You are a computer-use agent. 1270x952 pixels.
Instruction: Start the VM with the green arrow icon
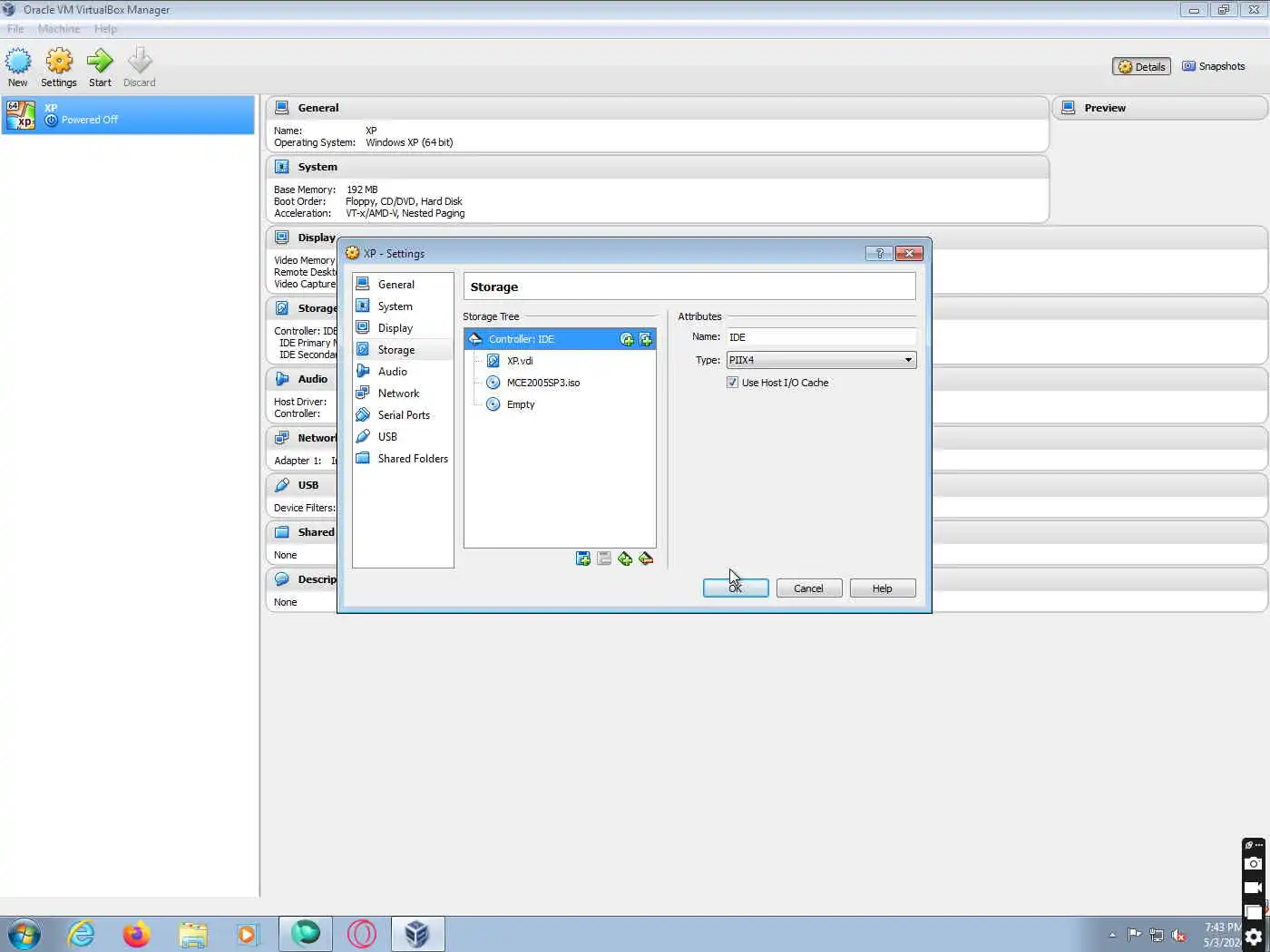pos(100,68)
